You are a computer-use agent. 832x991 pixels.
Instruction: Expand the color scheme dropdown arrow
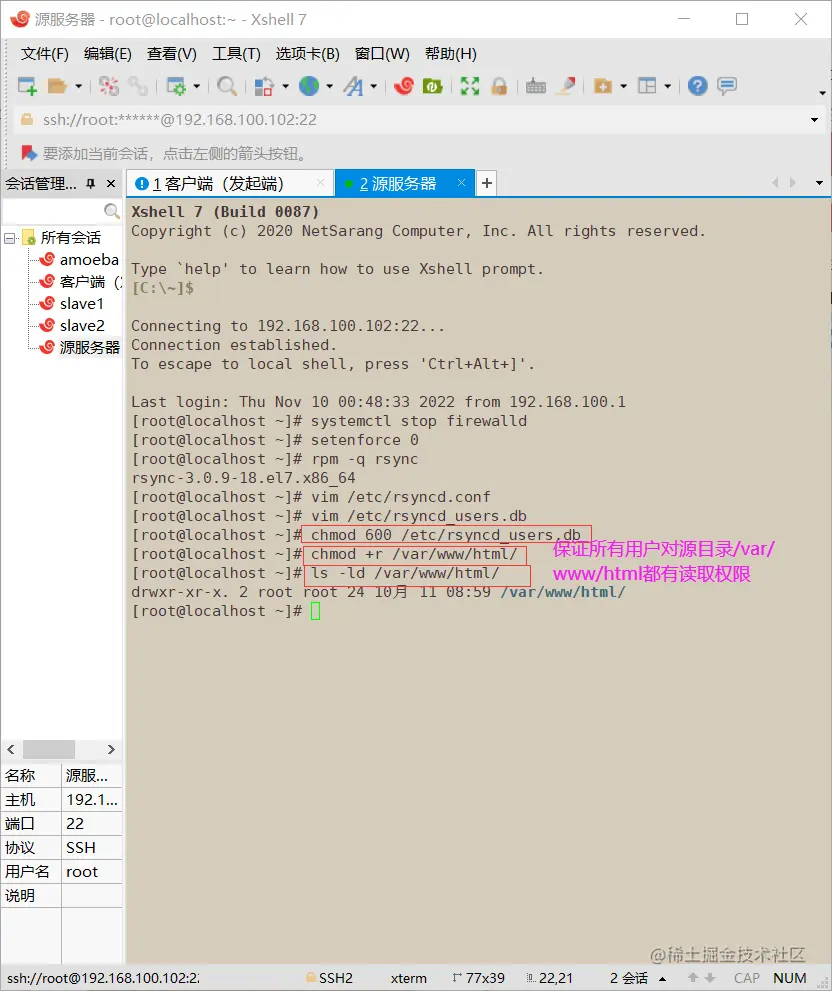click(285, 86)
